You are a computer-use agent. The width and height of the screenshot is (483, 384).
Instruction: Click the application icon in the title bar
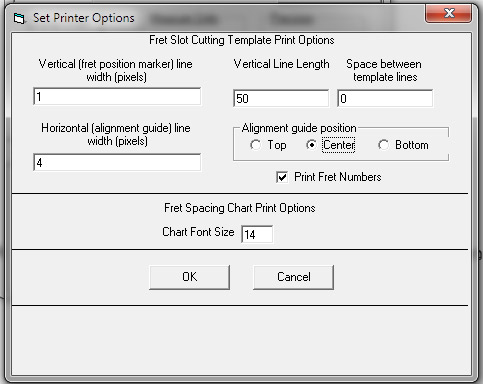19,18
